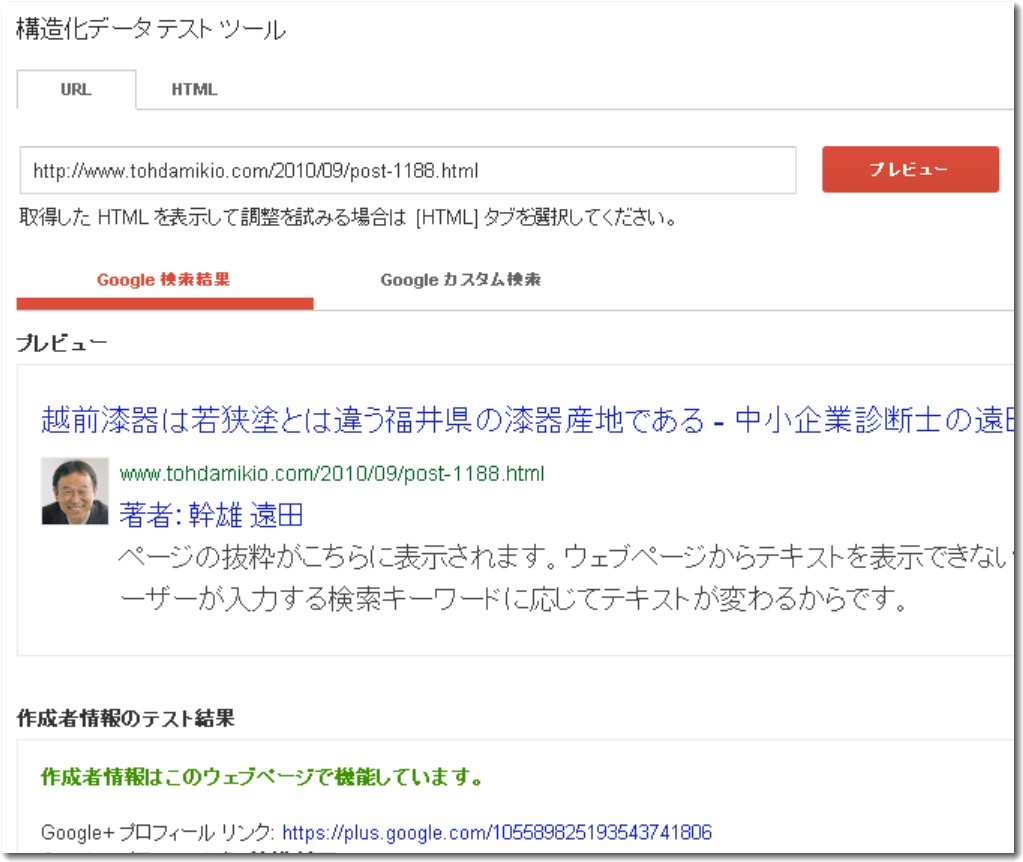Click the プレビュー section heading
The width and height of the screenshot is (1023, 862).
click(61, 343)
